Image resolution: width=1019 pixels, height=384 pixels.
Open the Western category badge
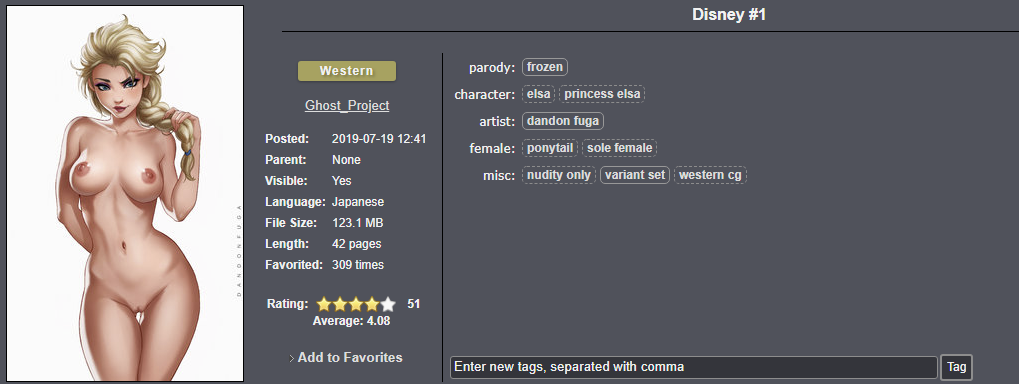347,71
